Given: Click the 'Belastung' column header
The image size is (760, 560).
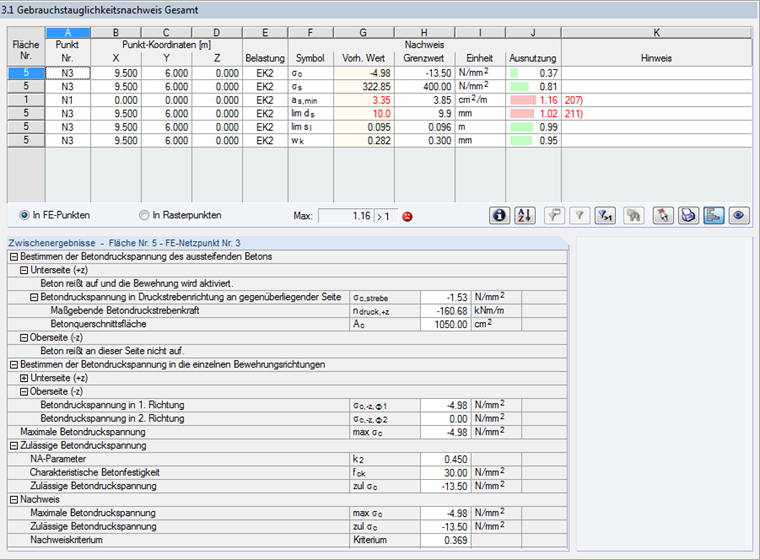Looking at the screenshot, I should 265,58.
